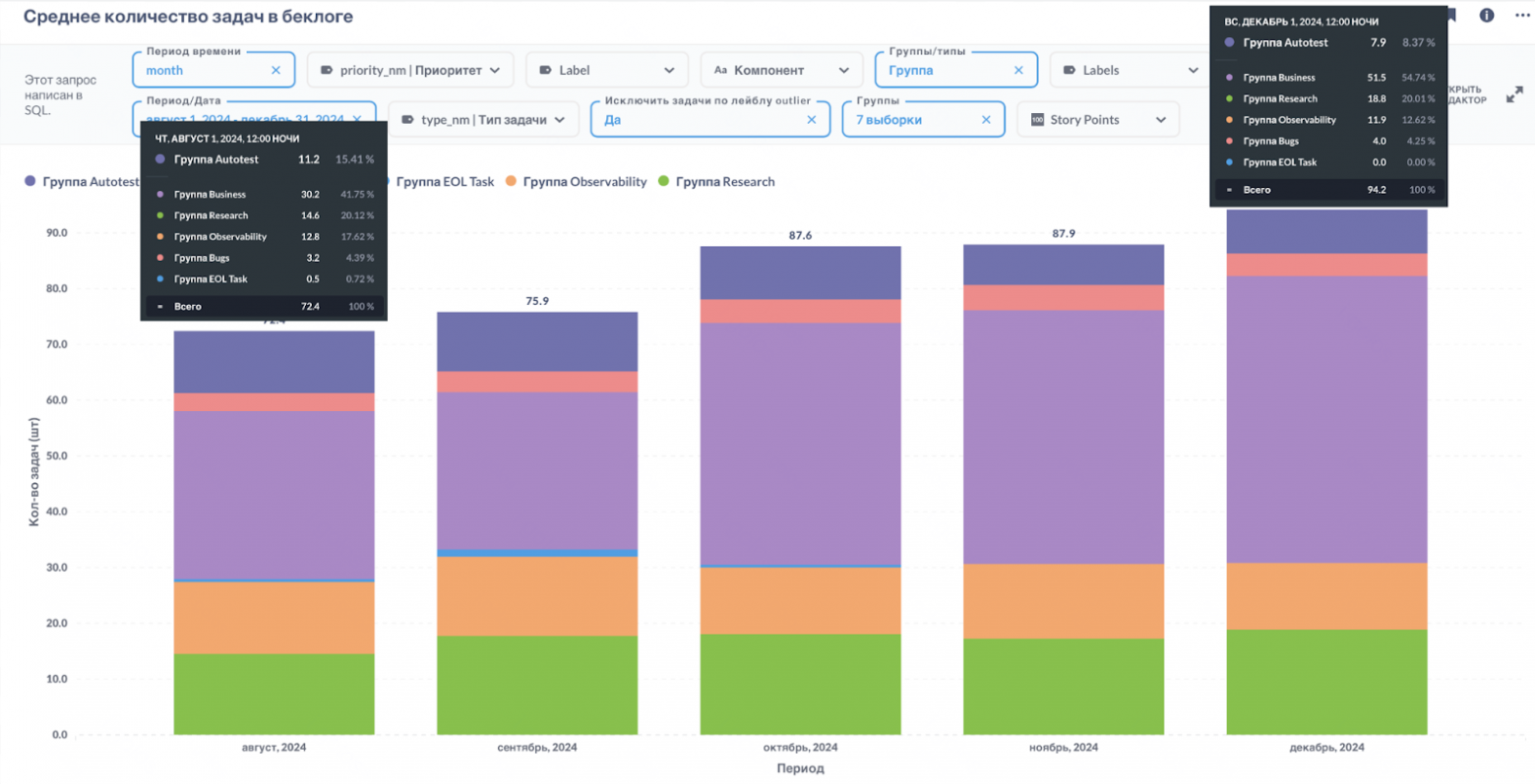The width and height of the screenshot is (1535, 784).
Task: Expand the 'type_nm | Тип задачи' dropdown
Action: [x=483, y=120]
